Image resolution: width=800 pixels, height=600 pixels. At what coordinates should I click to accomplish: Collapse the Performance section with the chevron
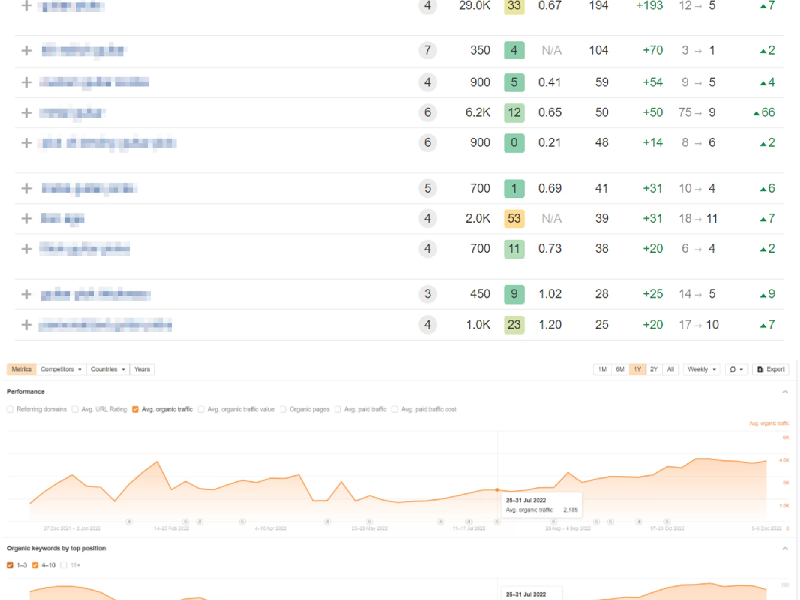pyautogui.click(x=784, y=391)
